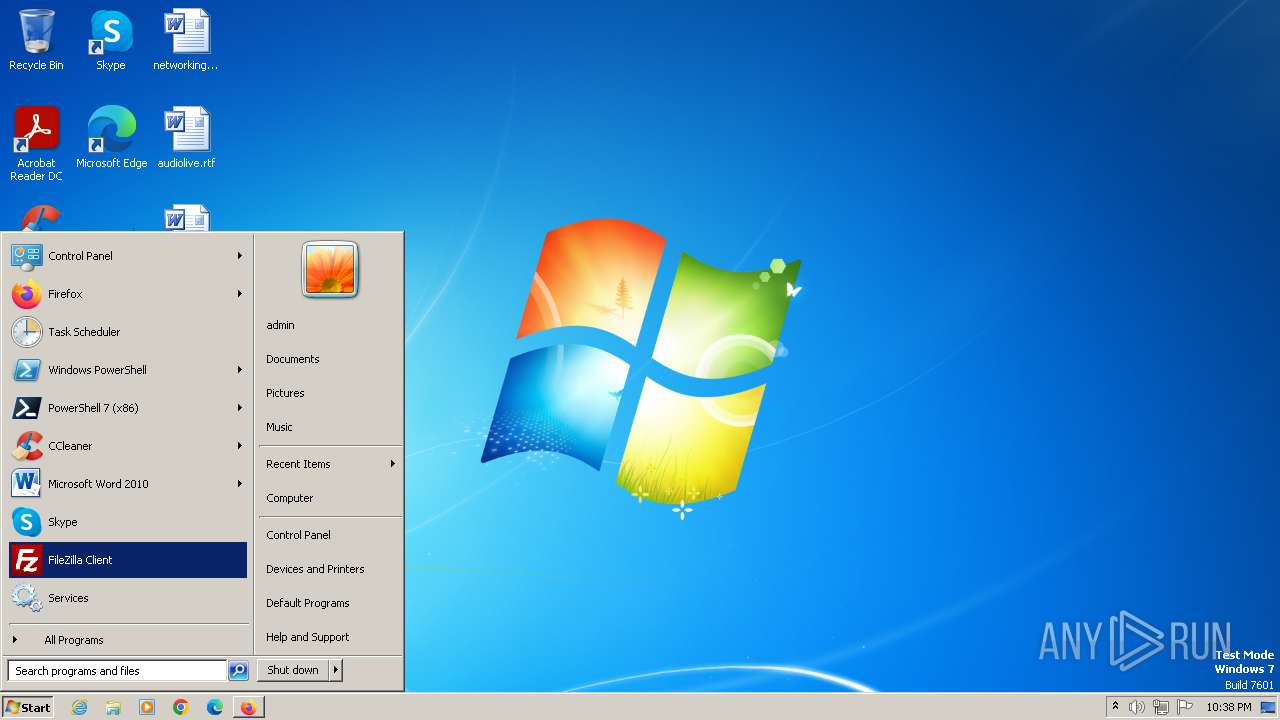The height and width of the screenshot is (720, 1280).
Task: Open Control Panel icon in Start menu programs list
Action: click(26, 256)
